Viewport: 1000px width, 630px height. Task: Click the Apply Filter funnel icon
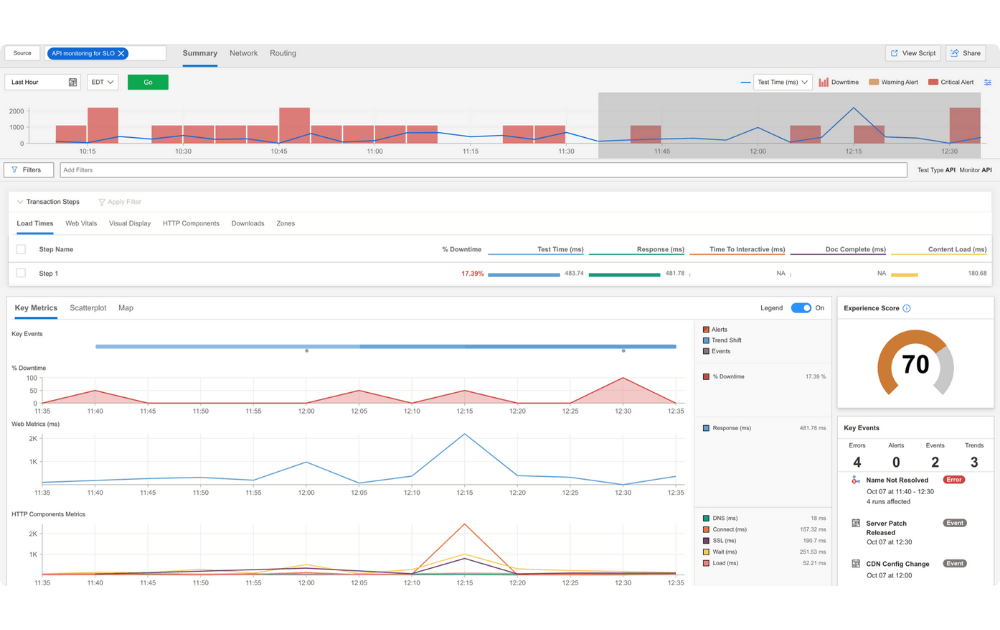(101, 202)
